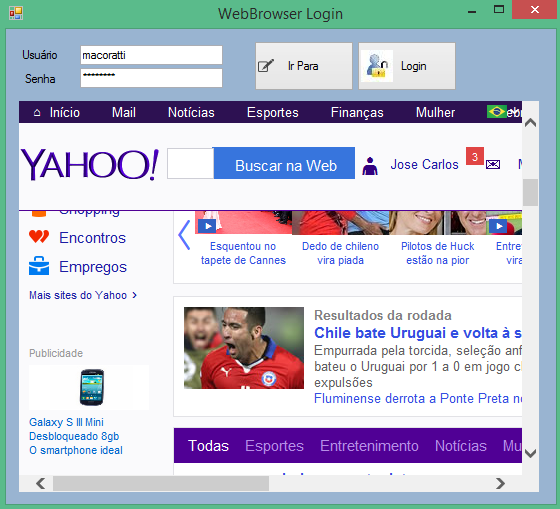560x509 pixels.
Task: Expand Mais sites do Yahoo
Action: coord(83,295)
